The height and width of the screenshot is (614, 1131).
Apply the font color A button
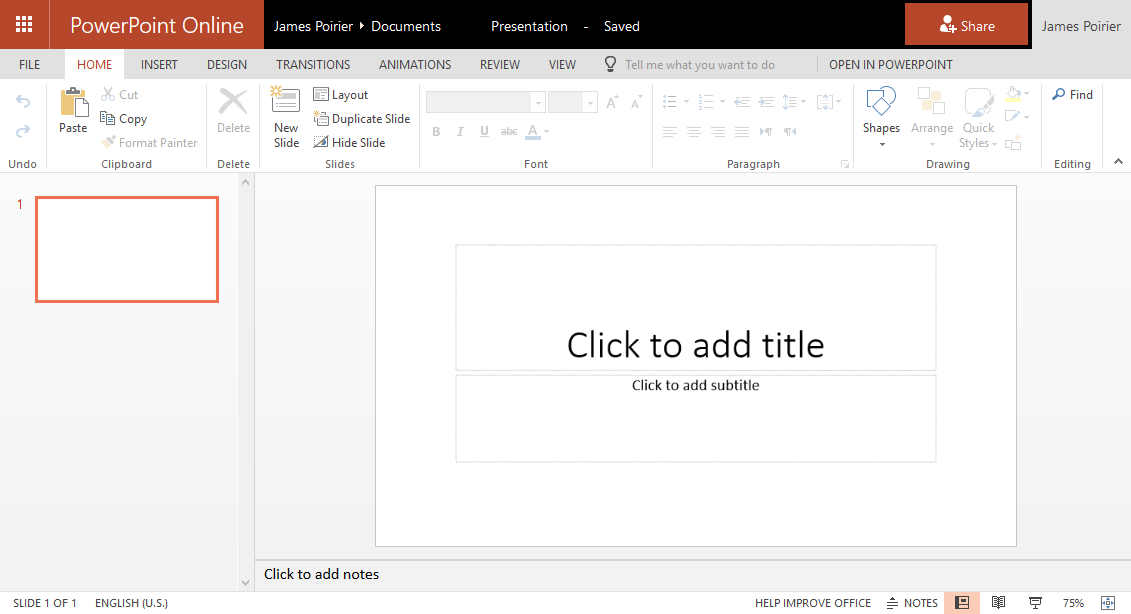click(532, 131)
